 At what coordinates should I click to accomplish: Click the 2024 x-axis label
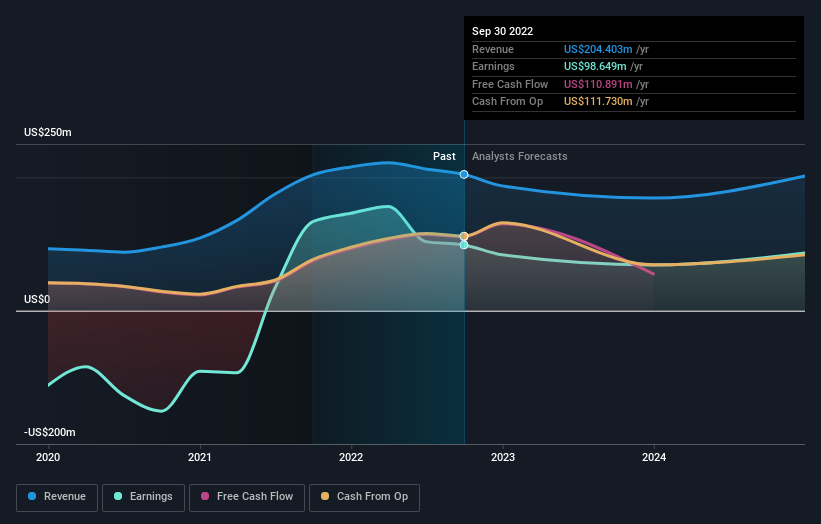tap(654, 457)
